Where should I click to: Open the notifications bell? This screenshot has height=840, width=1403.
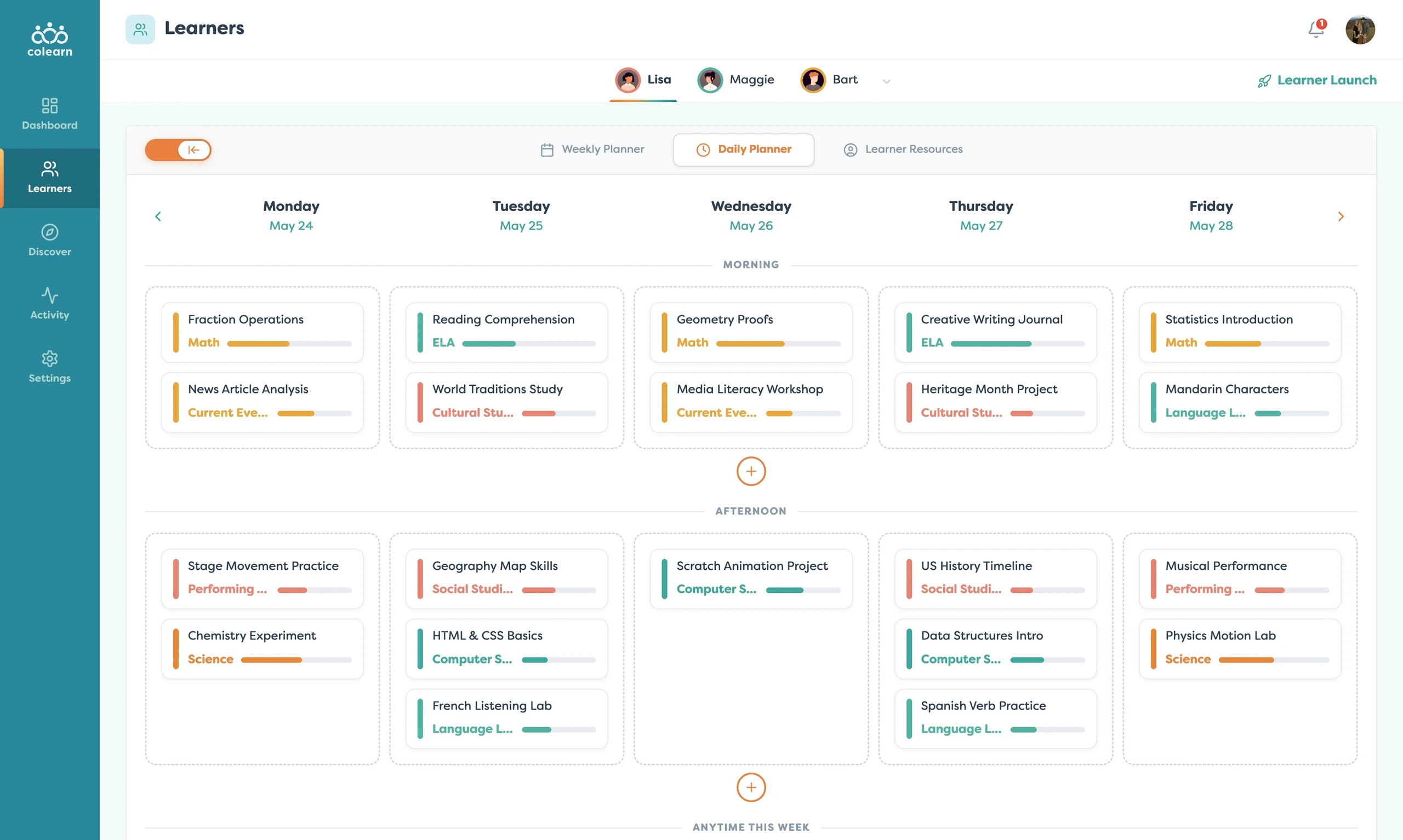click(1316, 29)
